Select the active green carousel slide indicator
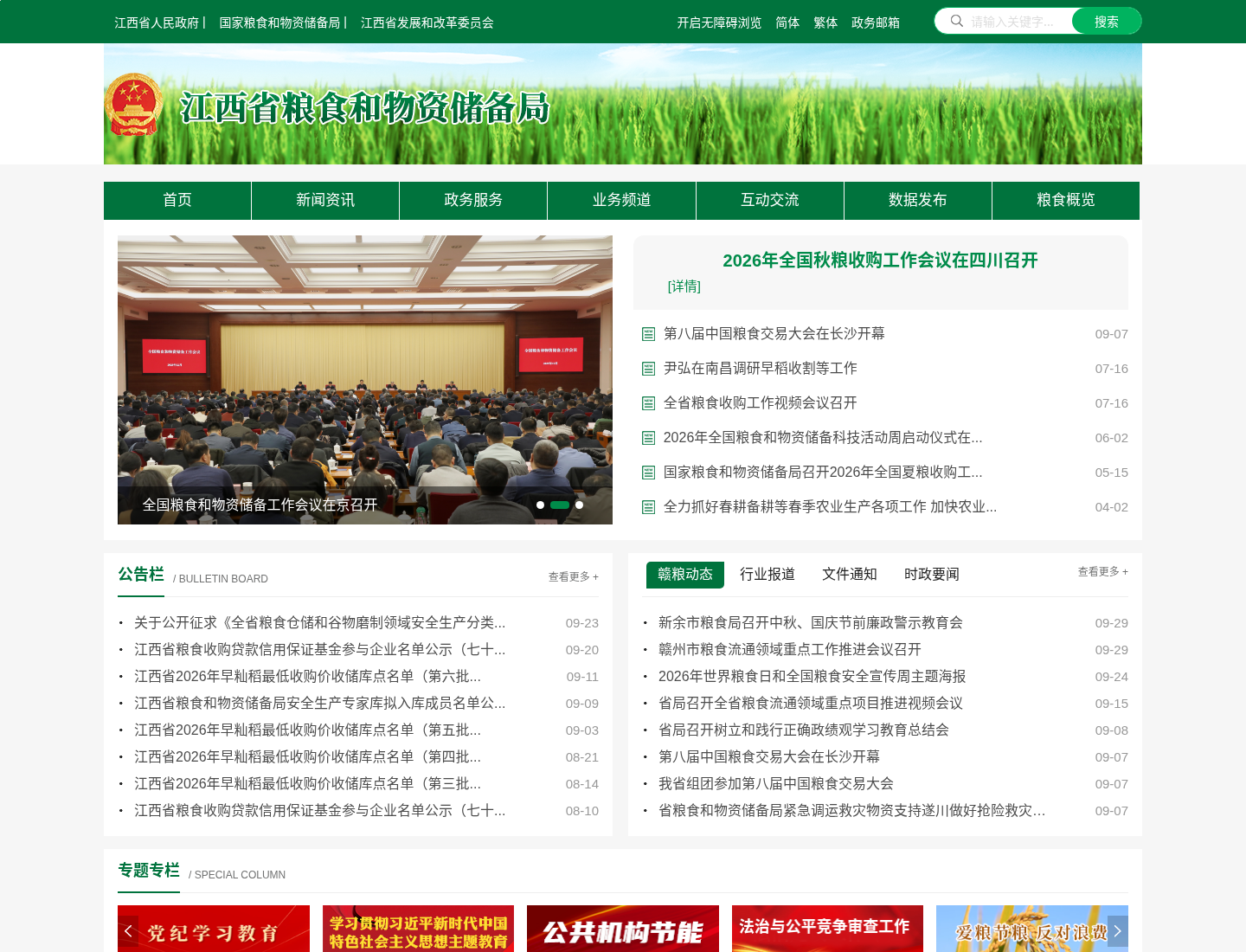1246x952 pixels. click(x=560, y=505)
